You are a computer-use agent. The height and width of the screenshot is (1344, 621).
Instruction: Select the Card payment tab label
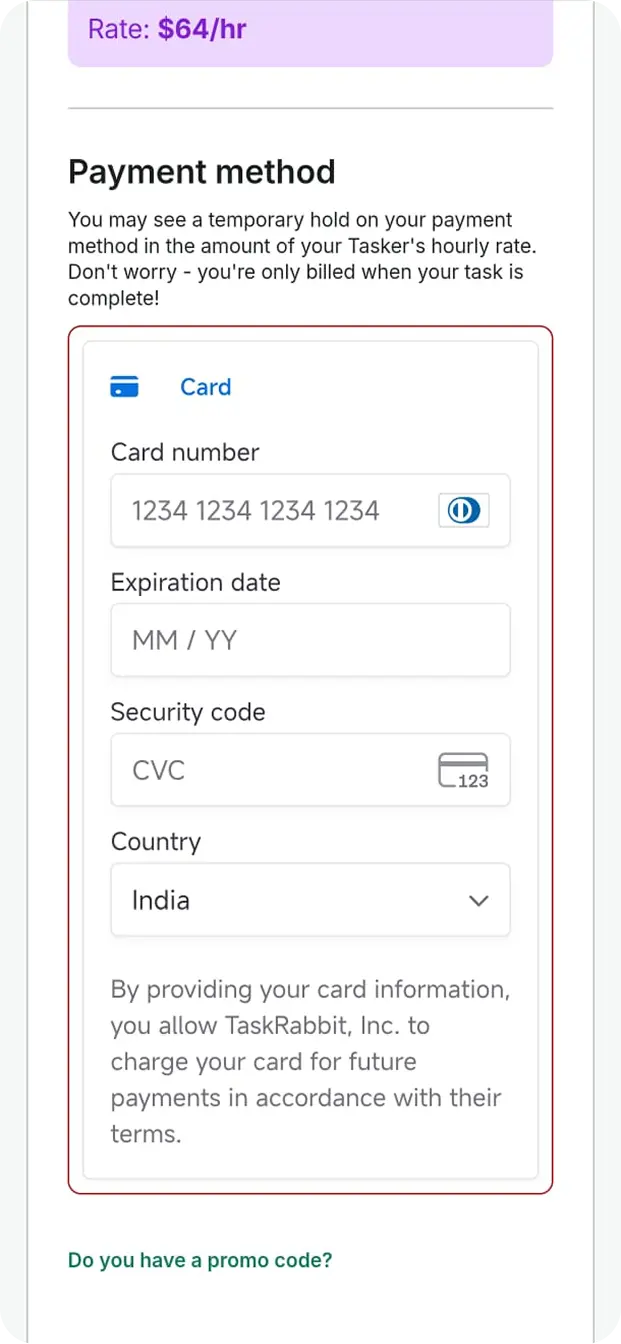pyautogui.click(x=205, y=387)
